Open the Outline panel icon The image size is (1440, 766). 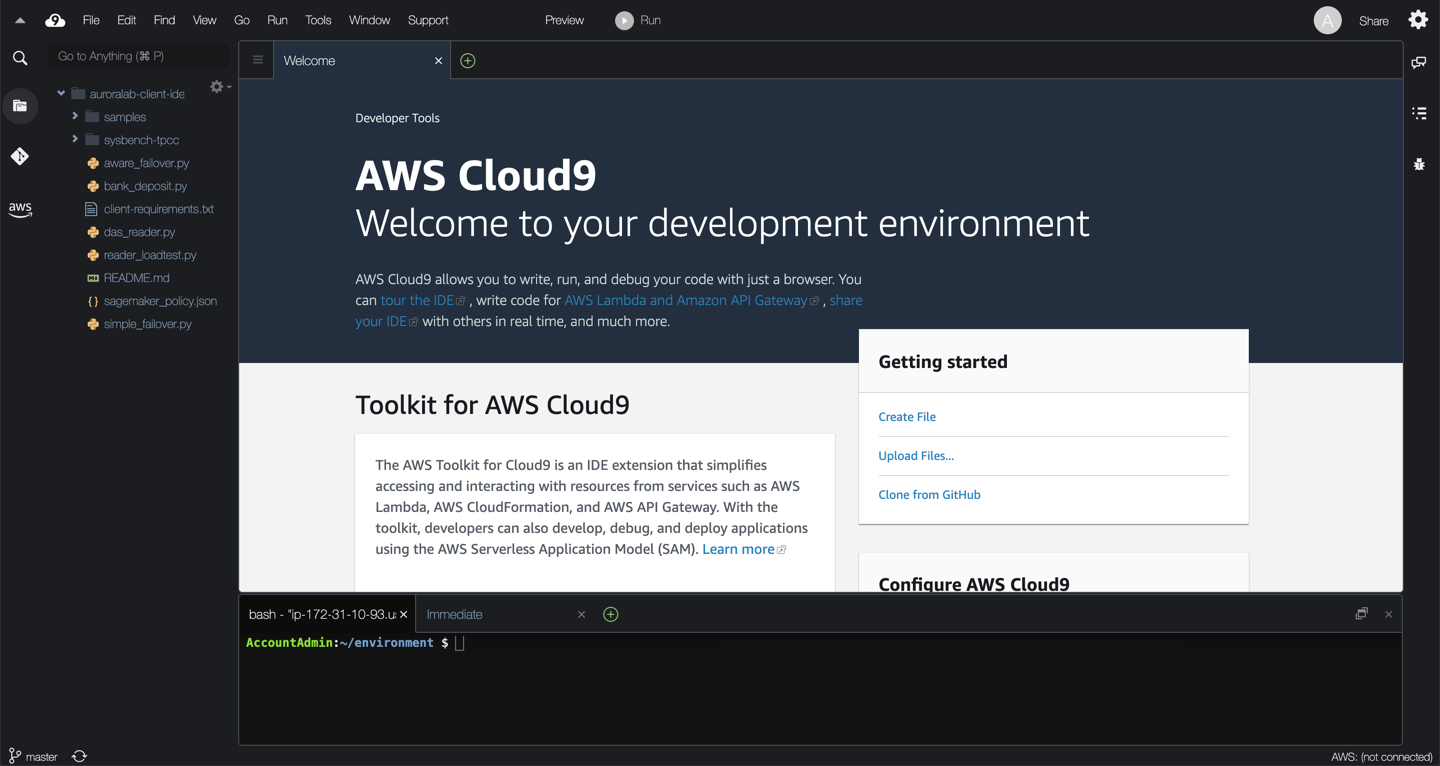(1419, 113)
